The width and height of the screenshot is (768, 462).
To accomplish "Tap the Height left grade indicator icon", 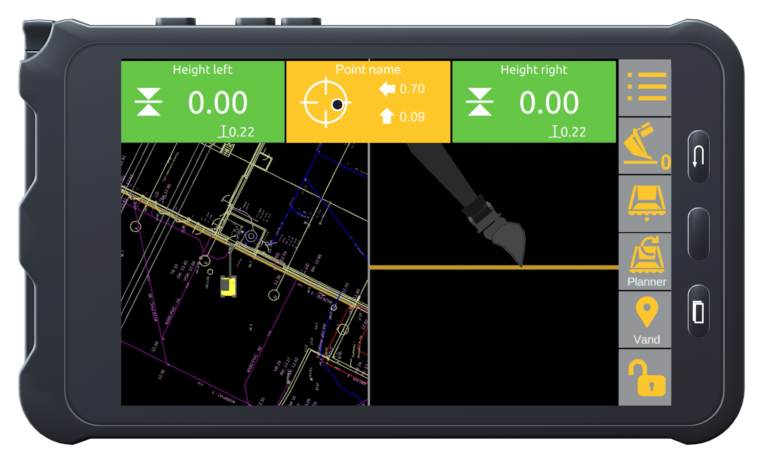I will tap(147, 103).
